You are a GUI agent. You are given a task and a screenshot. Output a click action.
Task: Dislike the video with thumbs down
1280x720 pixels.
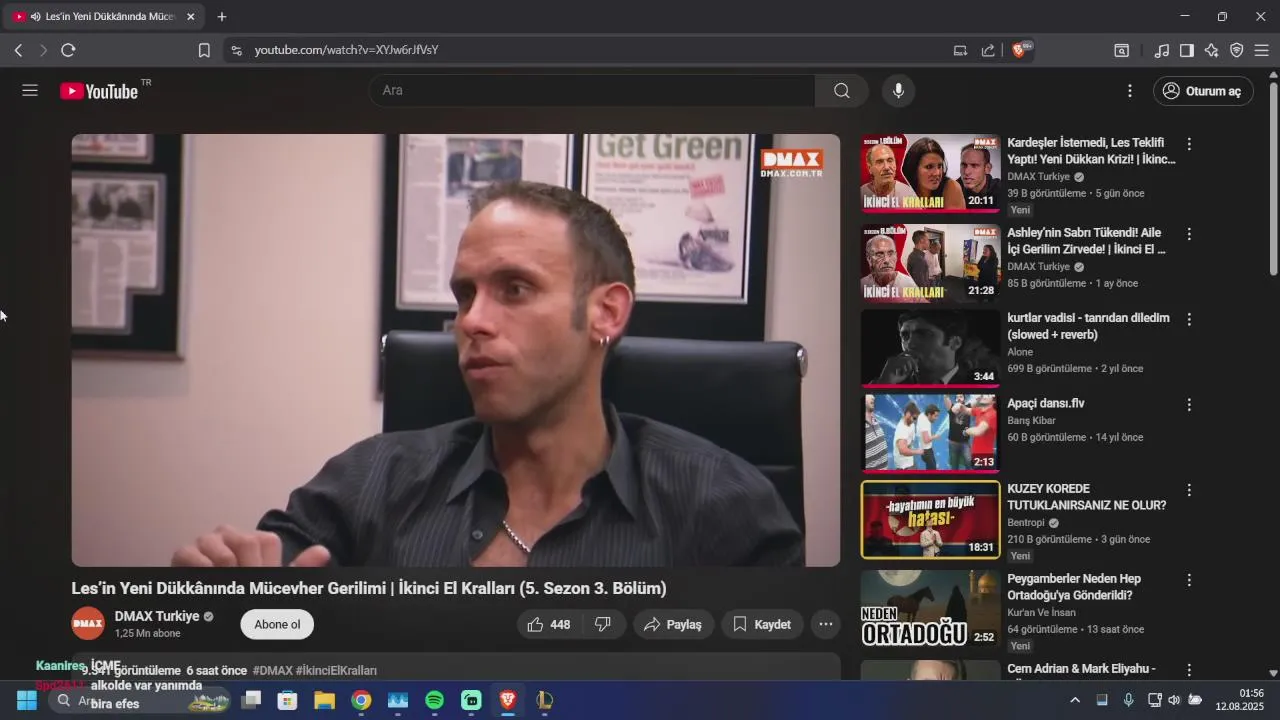604,624
